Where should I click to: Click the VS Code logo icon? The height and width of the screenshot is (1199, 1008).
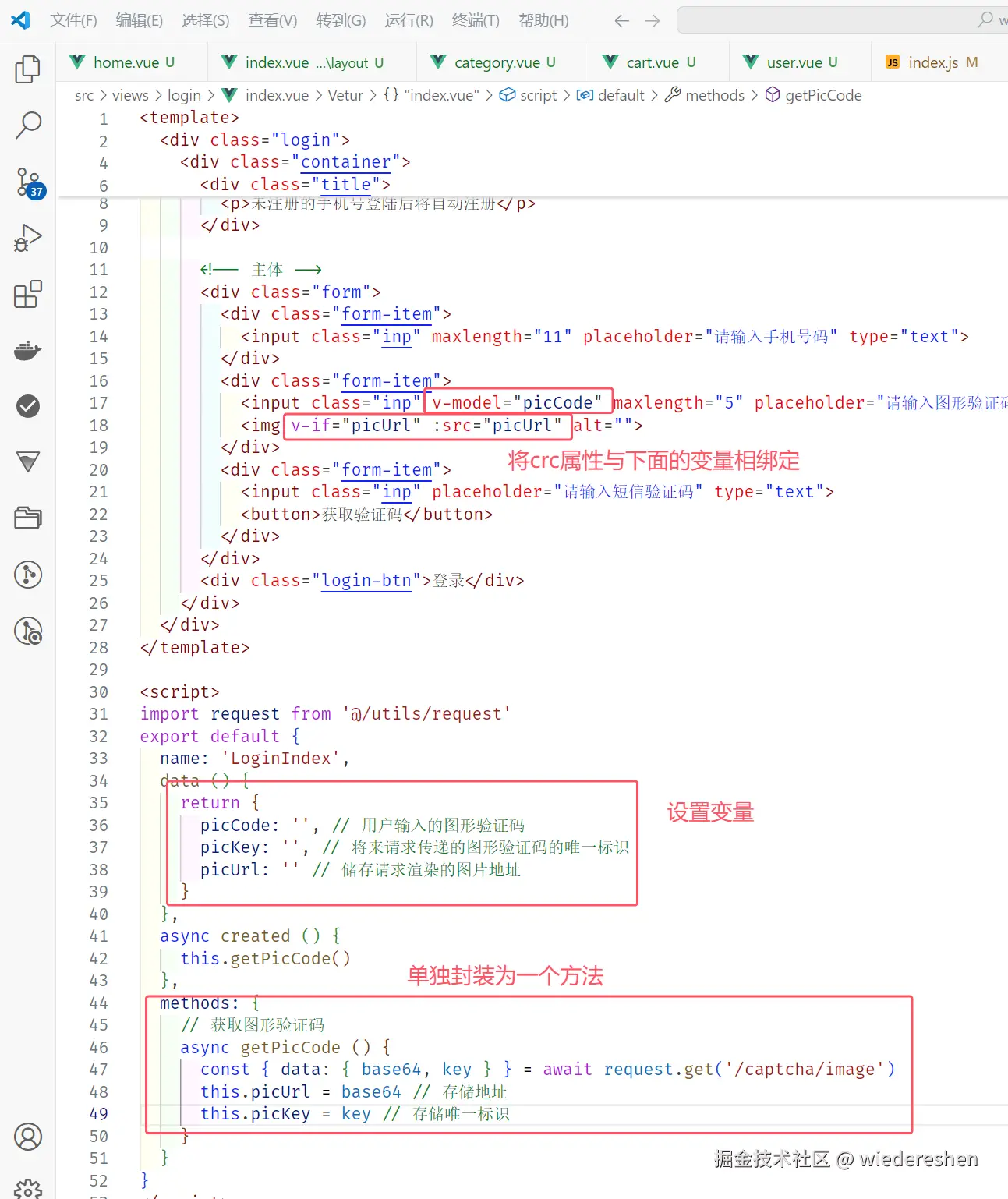pyautogui.click(x=21, y=20)
